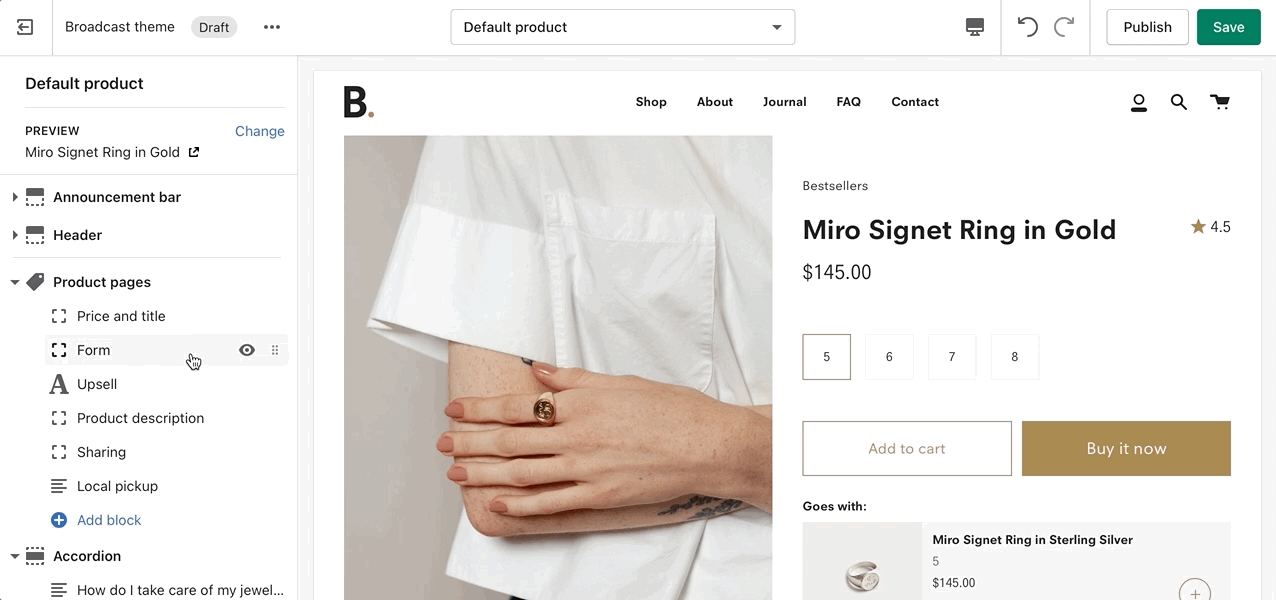Select ring size 8

[x=1015, y=357]
